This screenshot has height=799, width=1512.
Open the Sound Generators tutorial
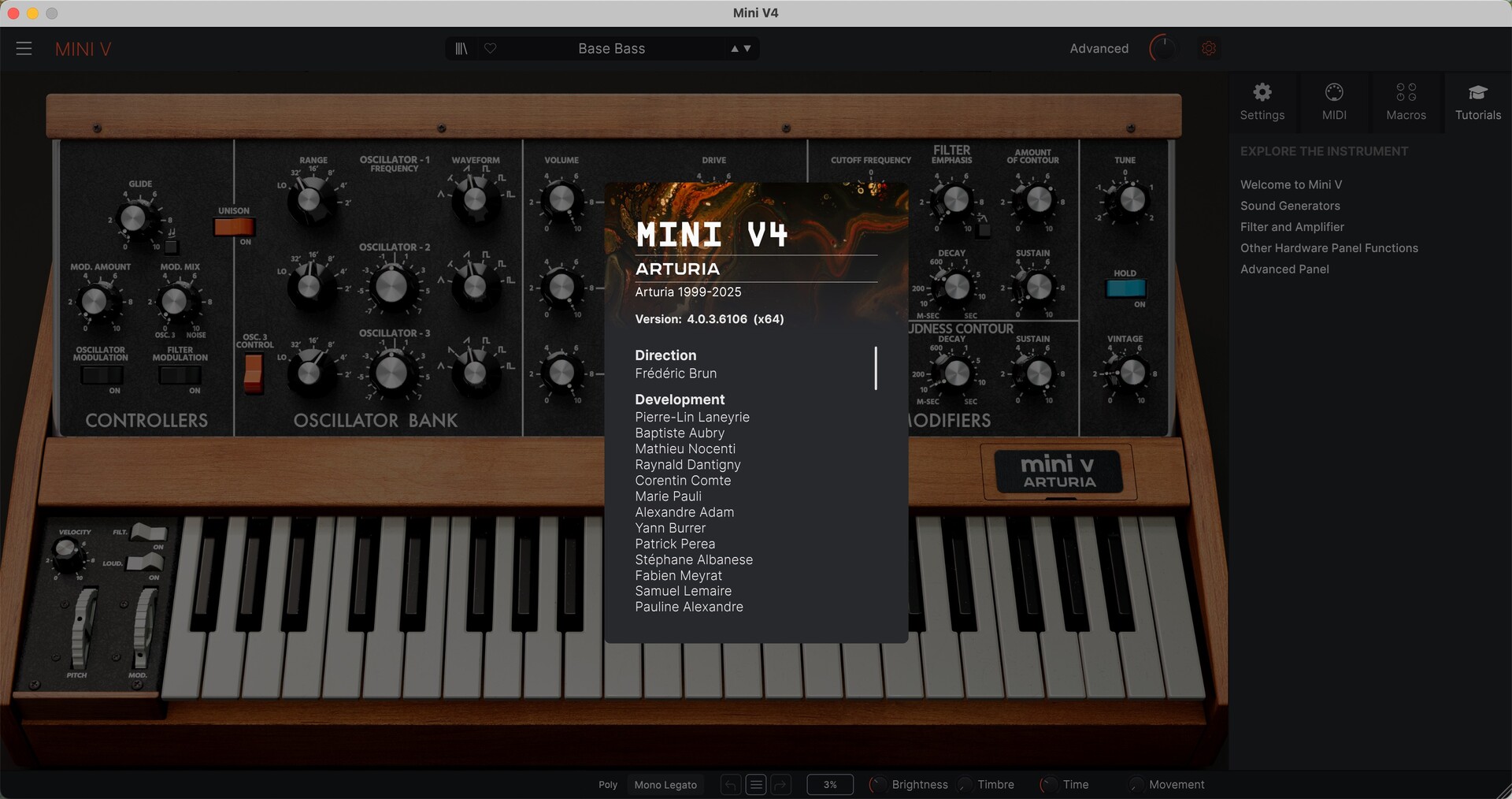click(x=1290, y=206)
